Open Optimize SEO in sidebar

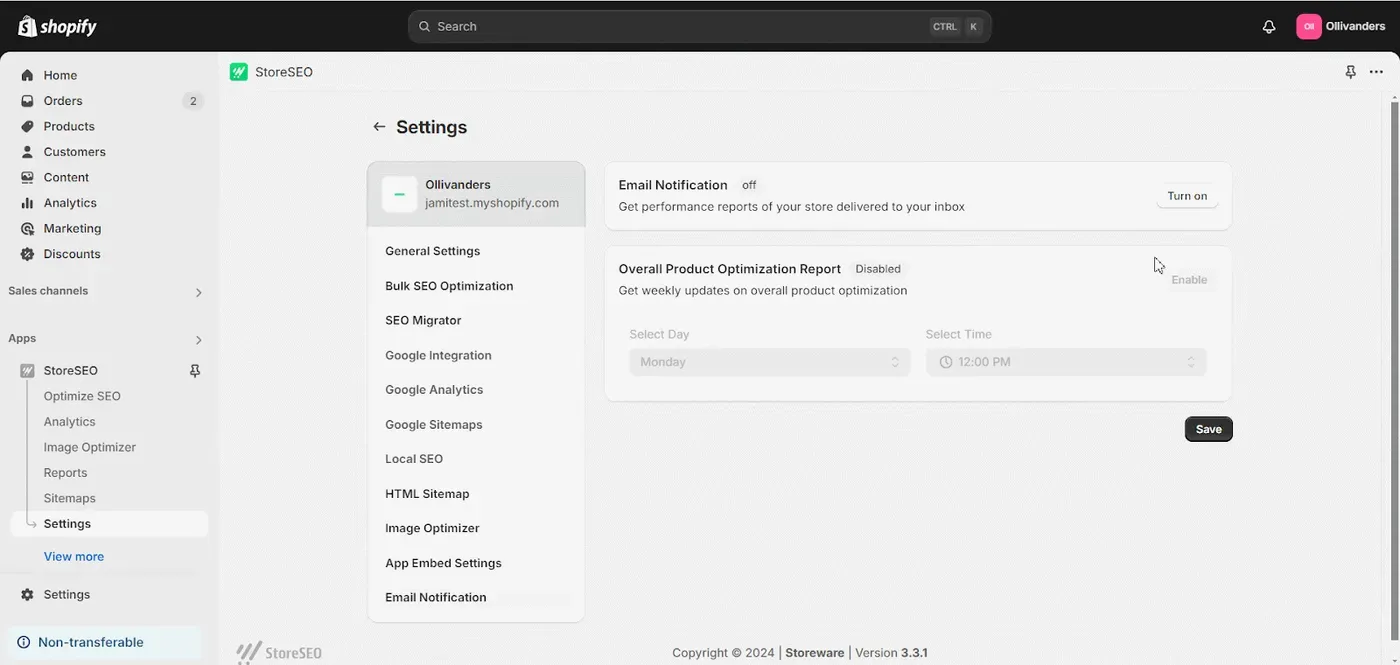82,396
